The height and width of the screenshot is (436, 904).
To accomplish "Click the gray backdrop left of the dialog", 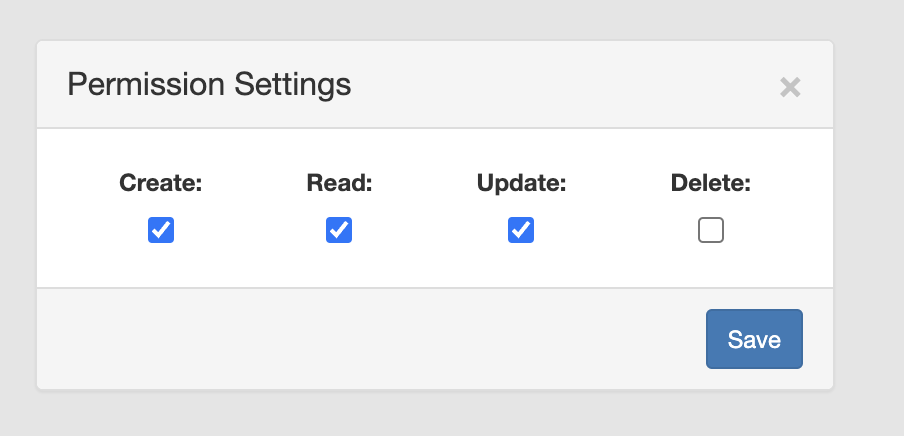I will click(x=17, y=215).
